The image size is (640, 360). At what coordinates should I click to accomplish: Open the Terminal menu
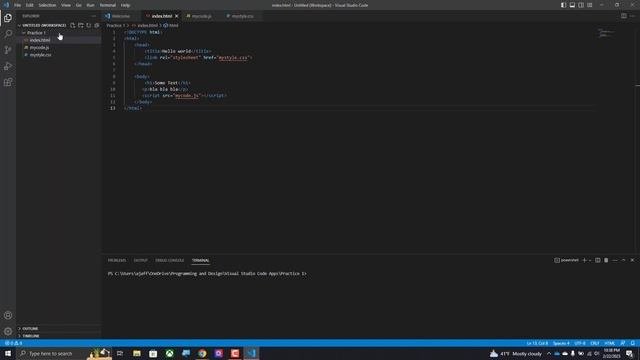coord(108,5)
